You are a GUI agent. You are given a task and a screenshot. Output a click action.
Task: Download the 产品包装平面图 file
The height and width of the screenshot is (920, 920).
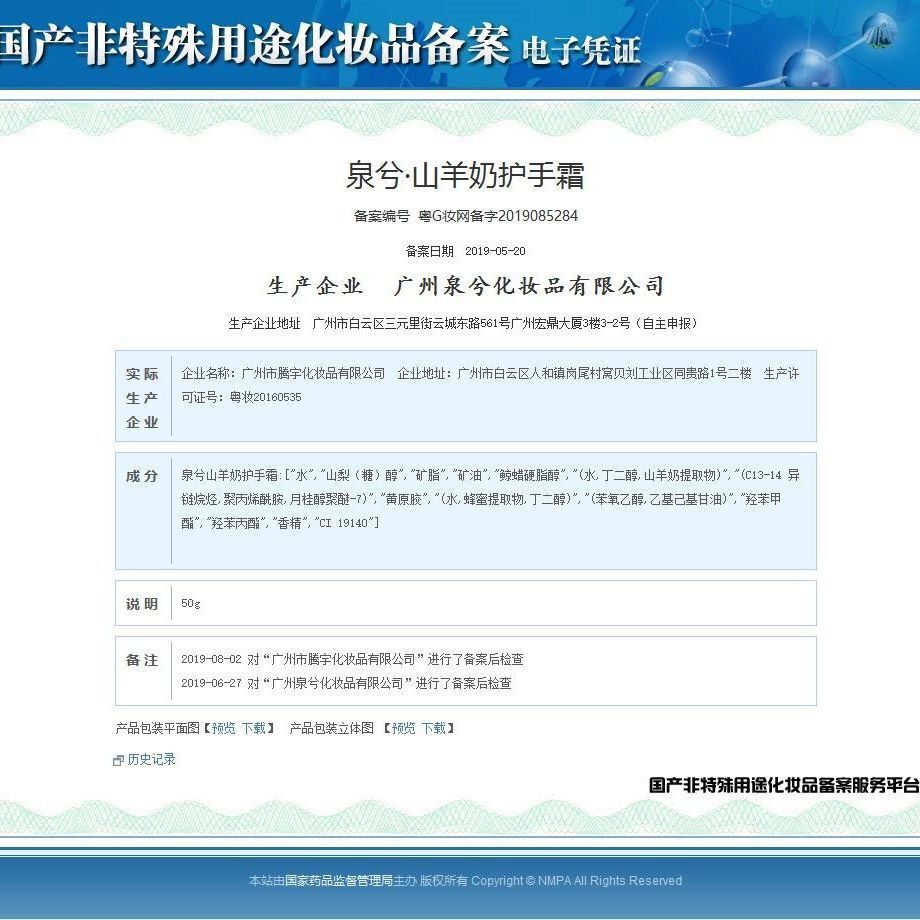tap(254, 728)
